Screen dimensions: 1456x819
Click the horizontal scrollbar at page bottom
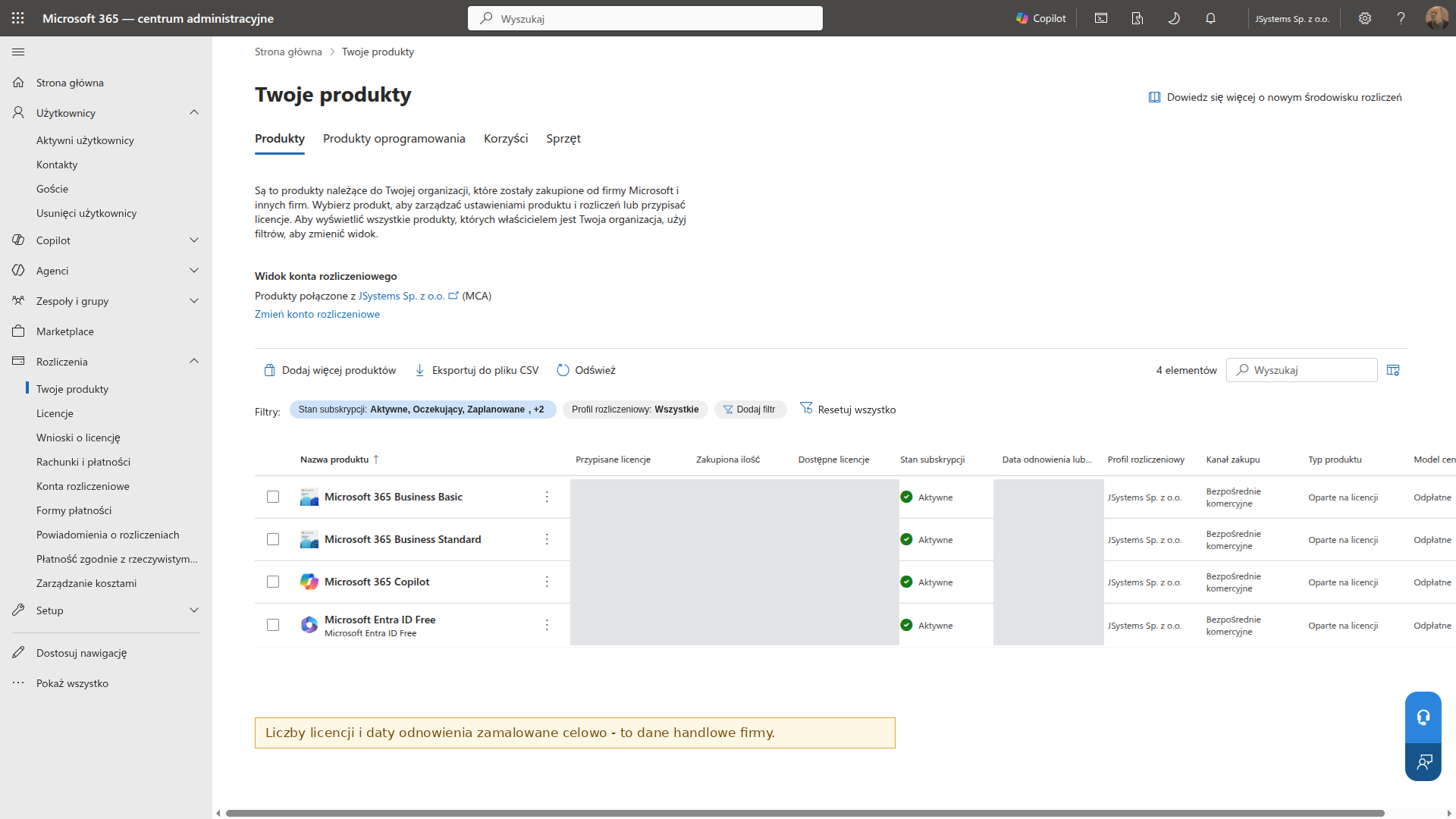tap(805, 813)
